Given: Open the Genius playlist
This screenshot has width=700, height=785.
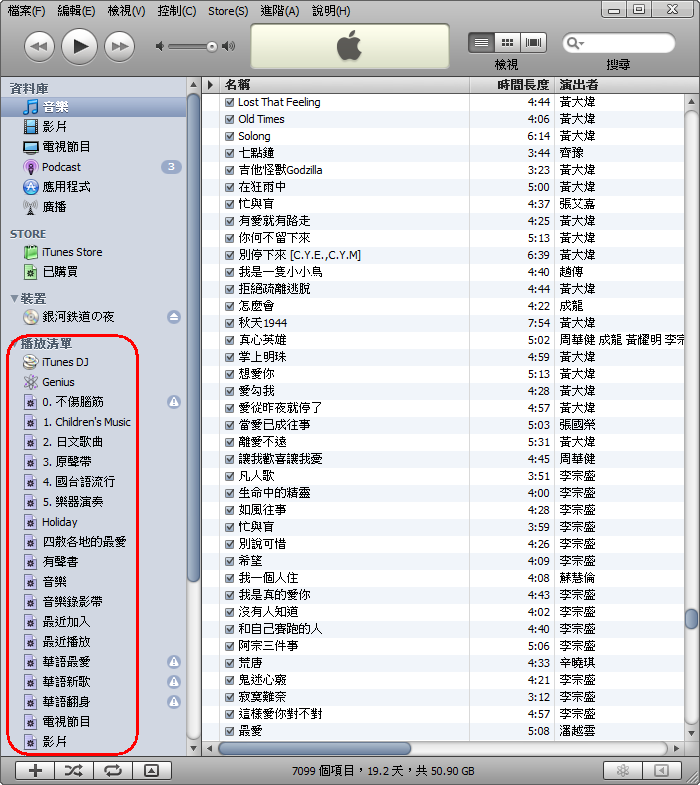Looking at the screenshot, I should click(x=93, y=382).
